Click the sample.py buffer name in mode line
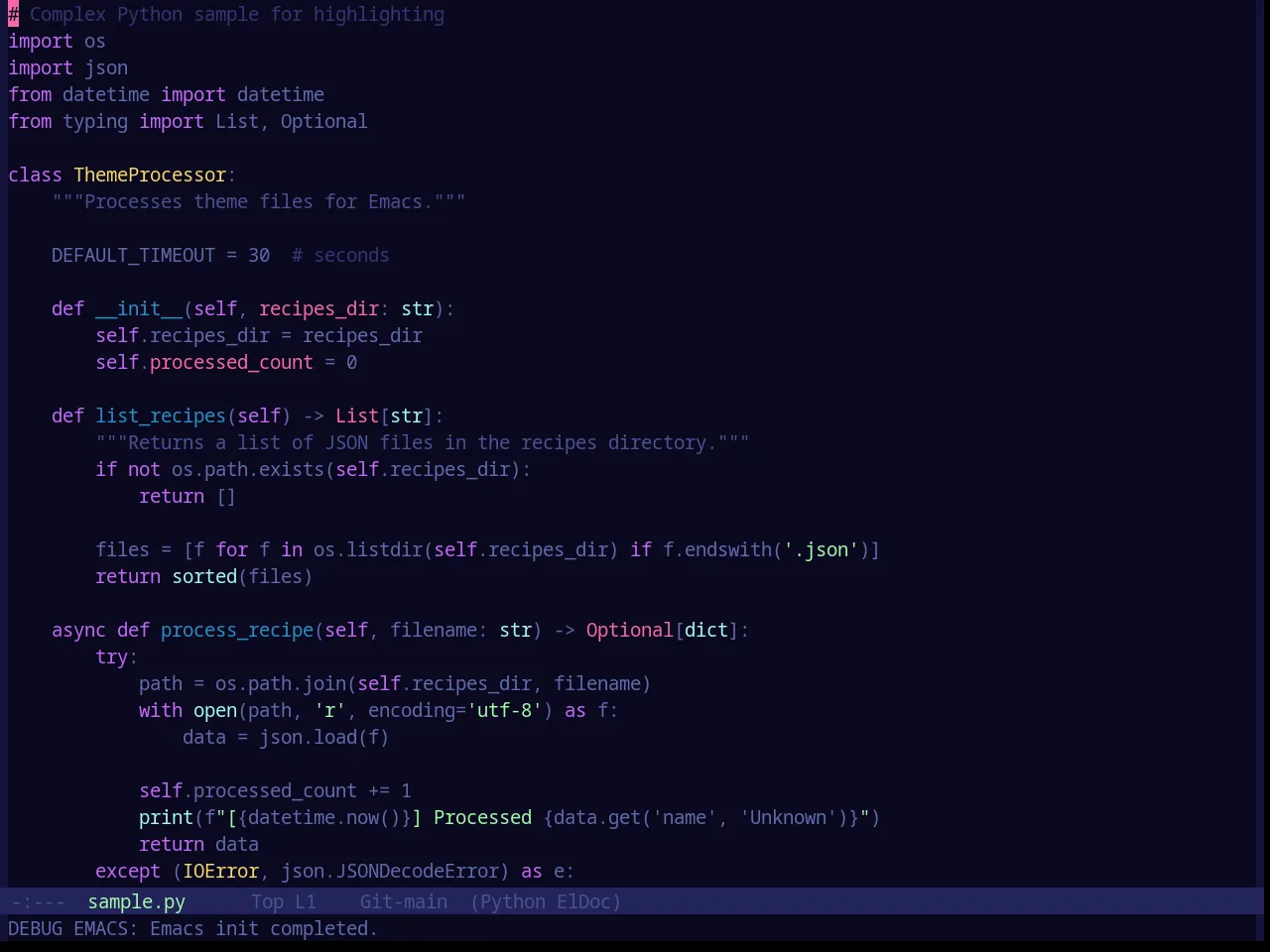 click(136, 901)
